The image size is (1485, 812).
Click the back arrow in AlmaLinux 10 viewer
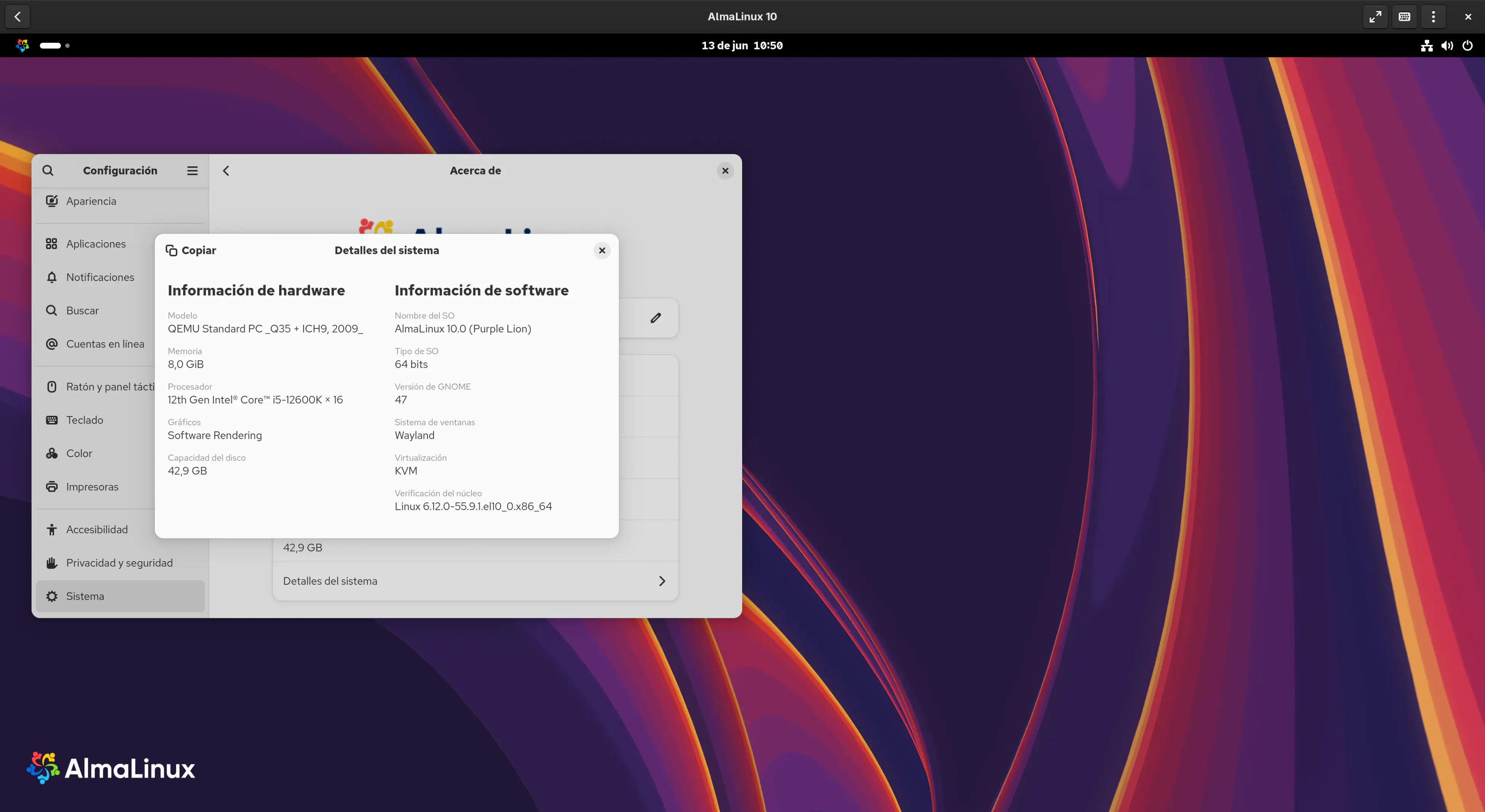coord(17,17)
